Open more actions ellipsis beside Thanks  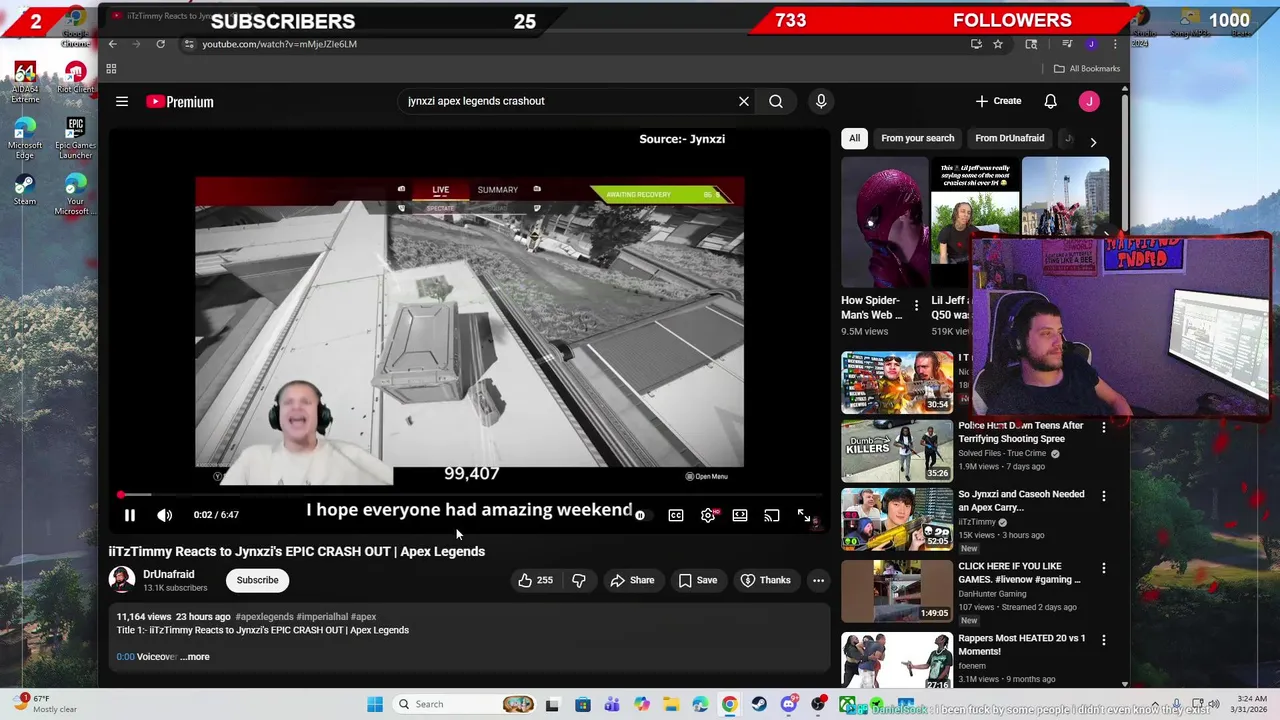coord(818,580)
